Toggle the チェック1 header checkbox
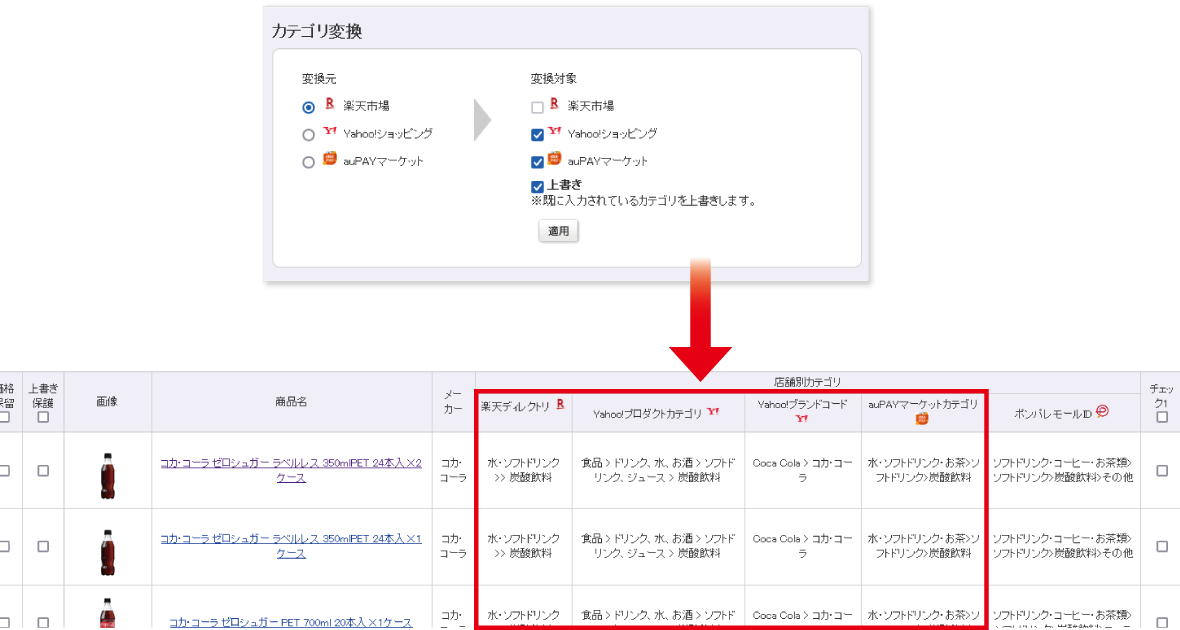1180x630 pixels. [x=1162, y=417]
